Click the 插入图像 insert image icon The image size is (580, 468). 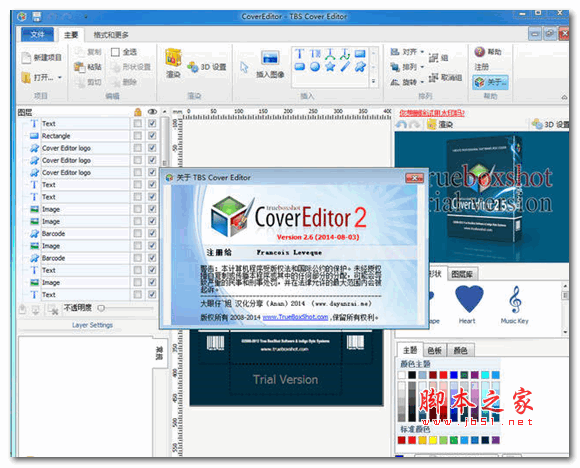tap(270, 58)
